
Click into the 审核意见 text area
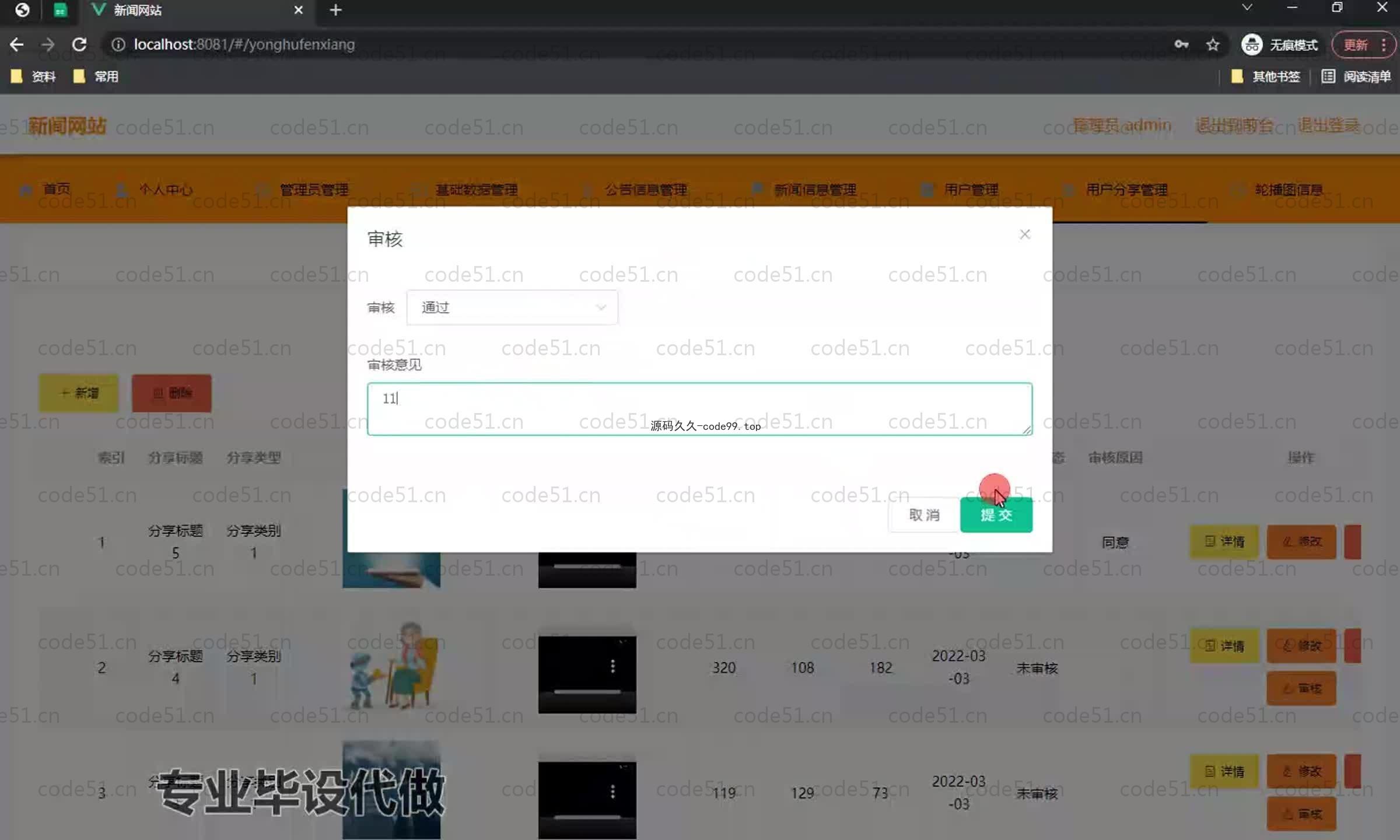[x=699, y=409]
